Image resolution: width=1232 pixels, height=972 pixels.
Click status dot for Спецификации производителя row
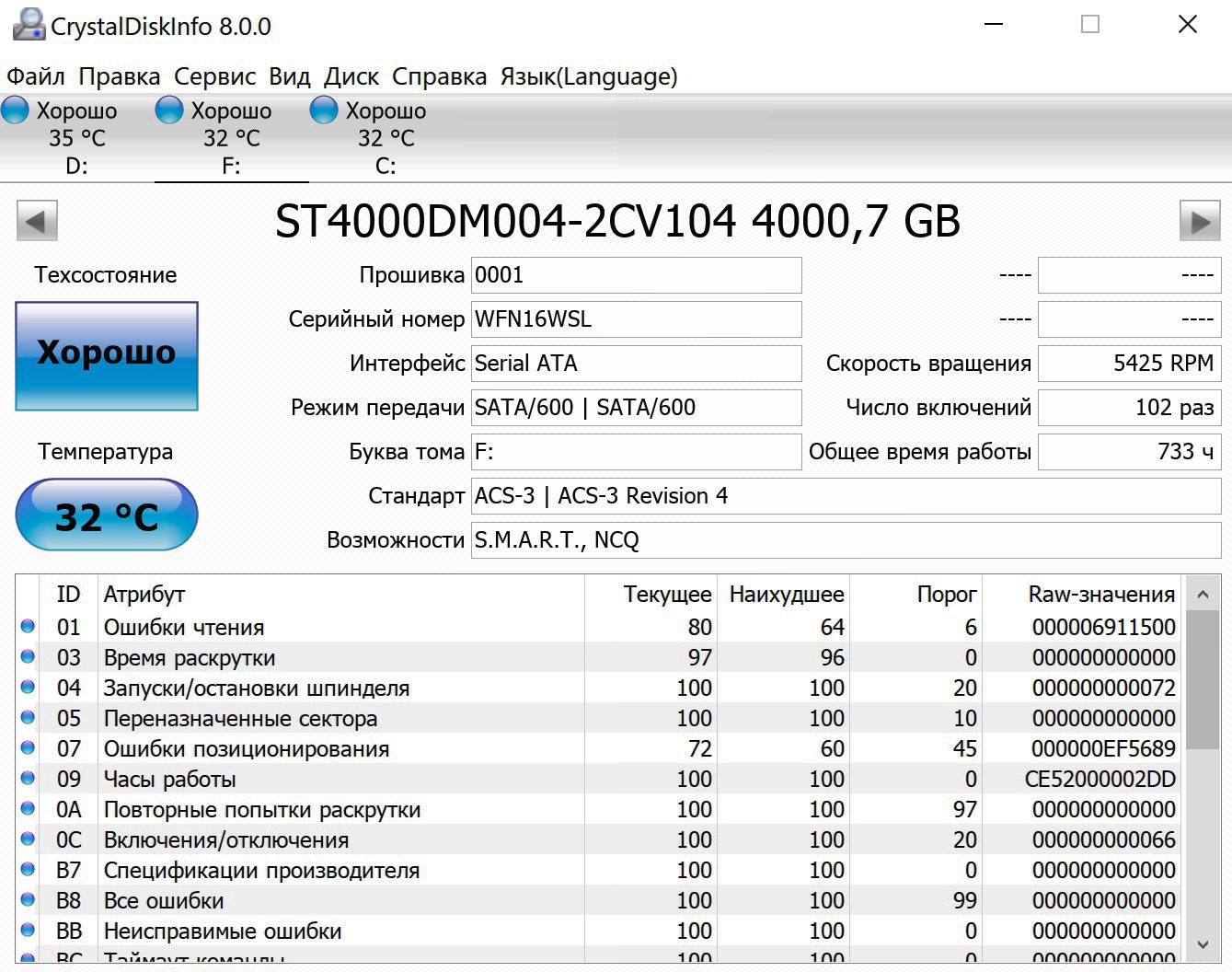28,870
